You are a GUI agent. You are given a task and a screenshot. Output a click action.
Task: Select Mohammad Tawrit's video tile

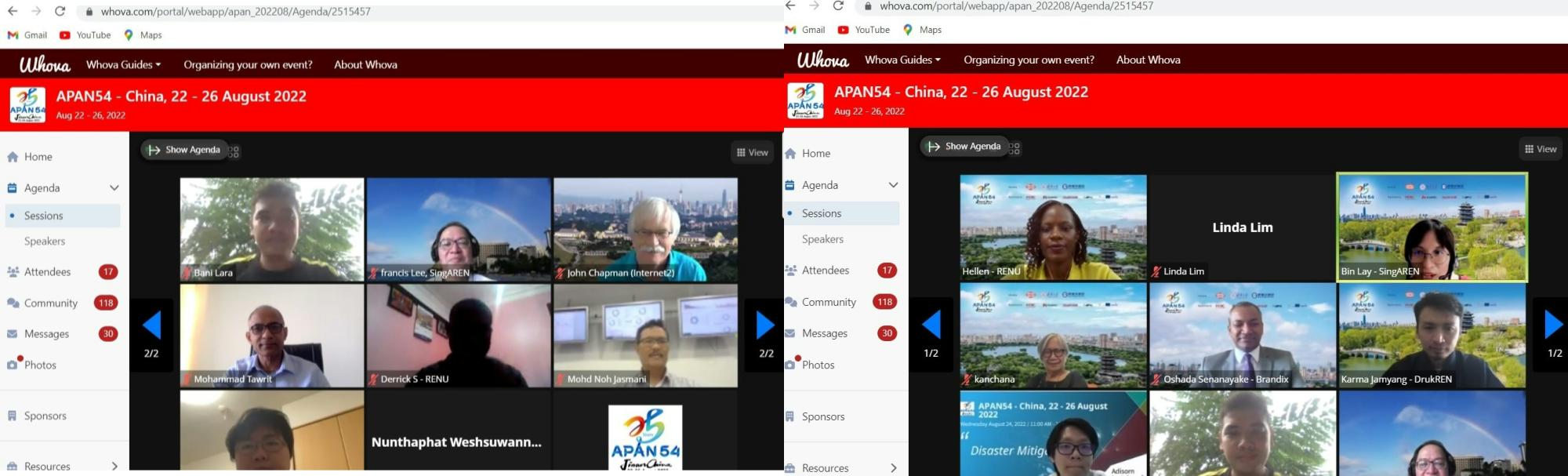point(272,336)
